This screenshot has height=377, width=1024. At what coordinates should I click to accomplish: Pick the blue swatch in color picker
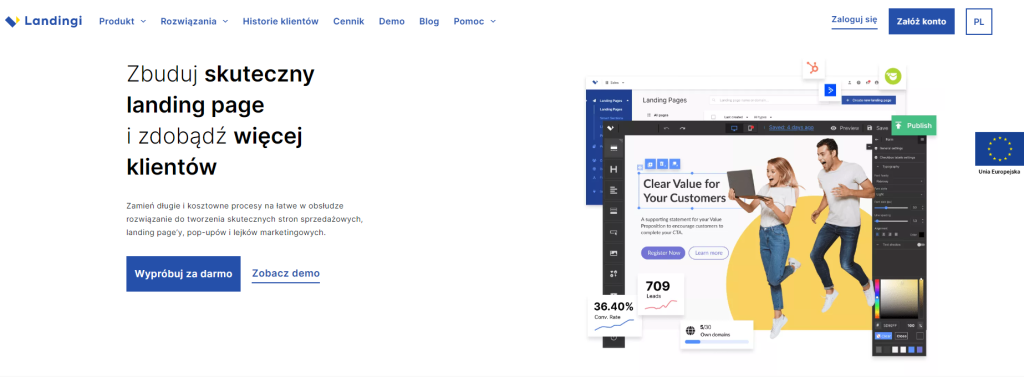point(912,350)
